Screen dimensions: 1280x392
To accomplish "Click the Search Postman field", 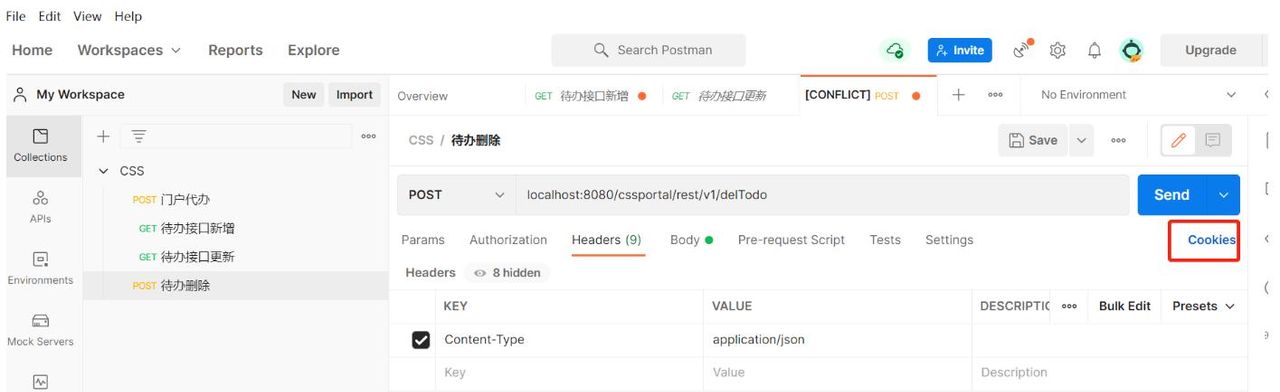I will click(648, 50).
